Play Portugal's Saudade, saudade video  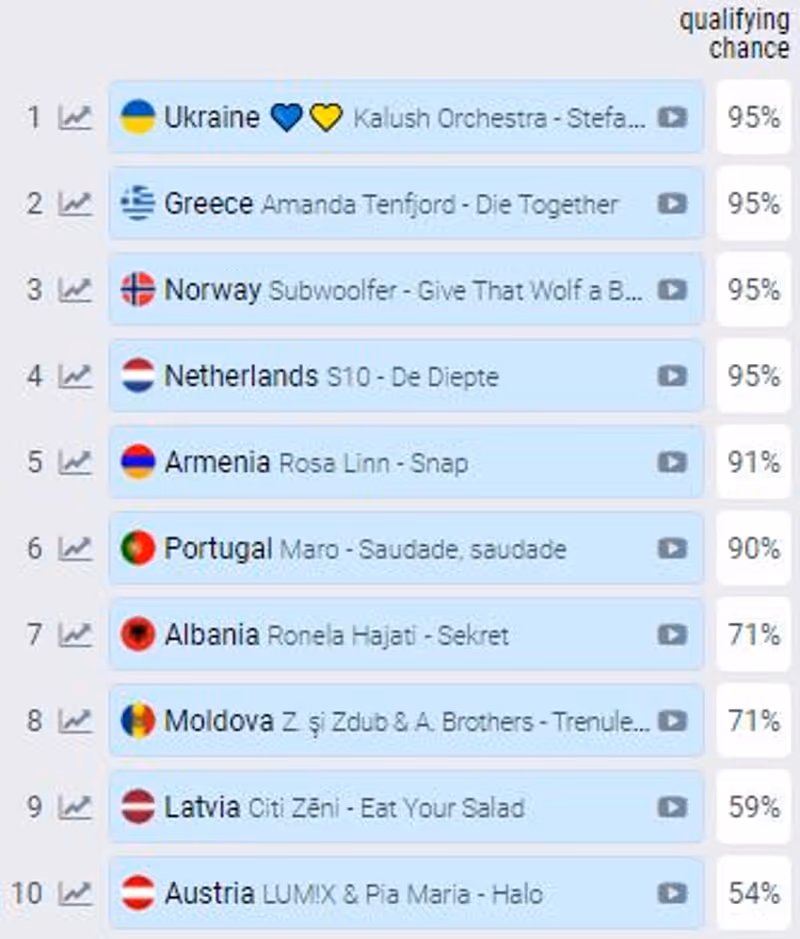pyautogui.click(x=672, y=549)
